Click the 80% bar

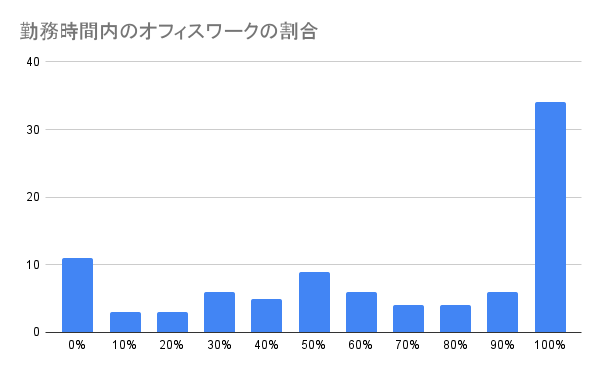point(455,319)
